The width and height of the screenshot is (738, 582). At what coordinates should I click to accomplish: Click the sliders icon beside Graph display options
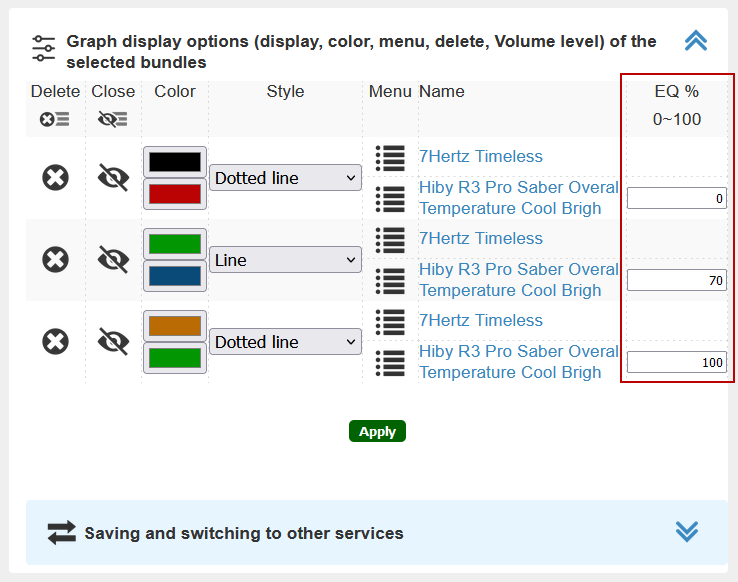(43, 48)
